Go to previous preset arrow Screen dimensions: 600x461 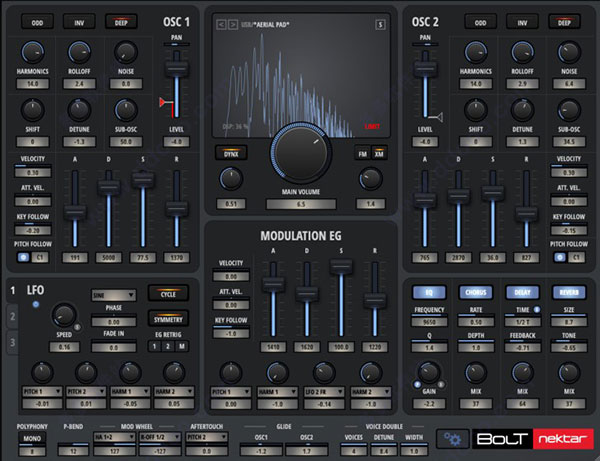[x=221, y=24]
